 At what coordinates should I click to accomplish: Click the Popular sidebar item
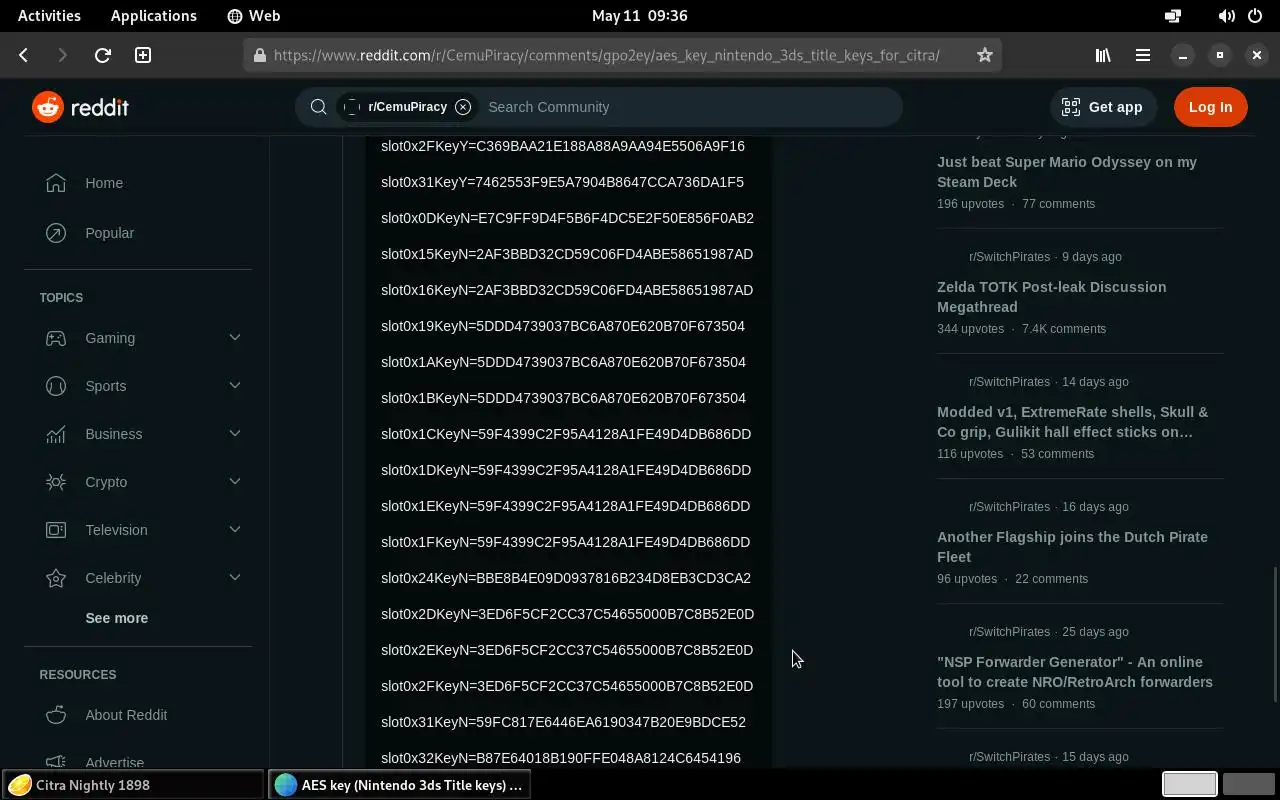pos(138,233)
